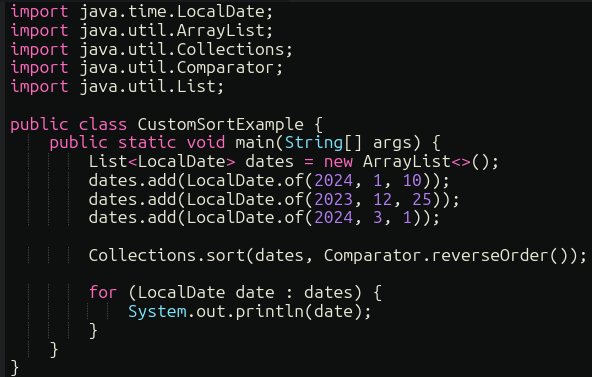Click on the Comparator import line

pyautogui.click(x=146, y=68)
